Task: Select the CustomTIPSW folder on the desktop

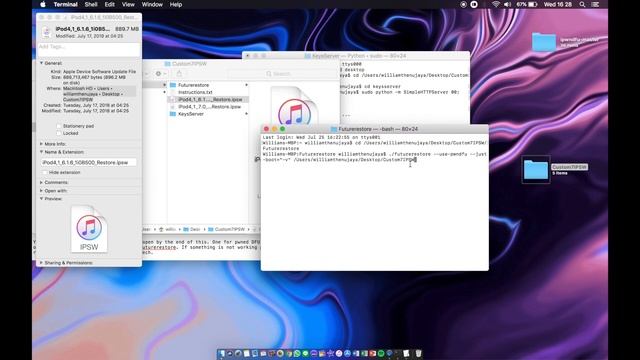Action: point(536,169)
